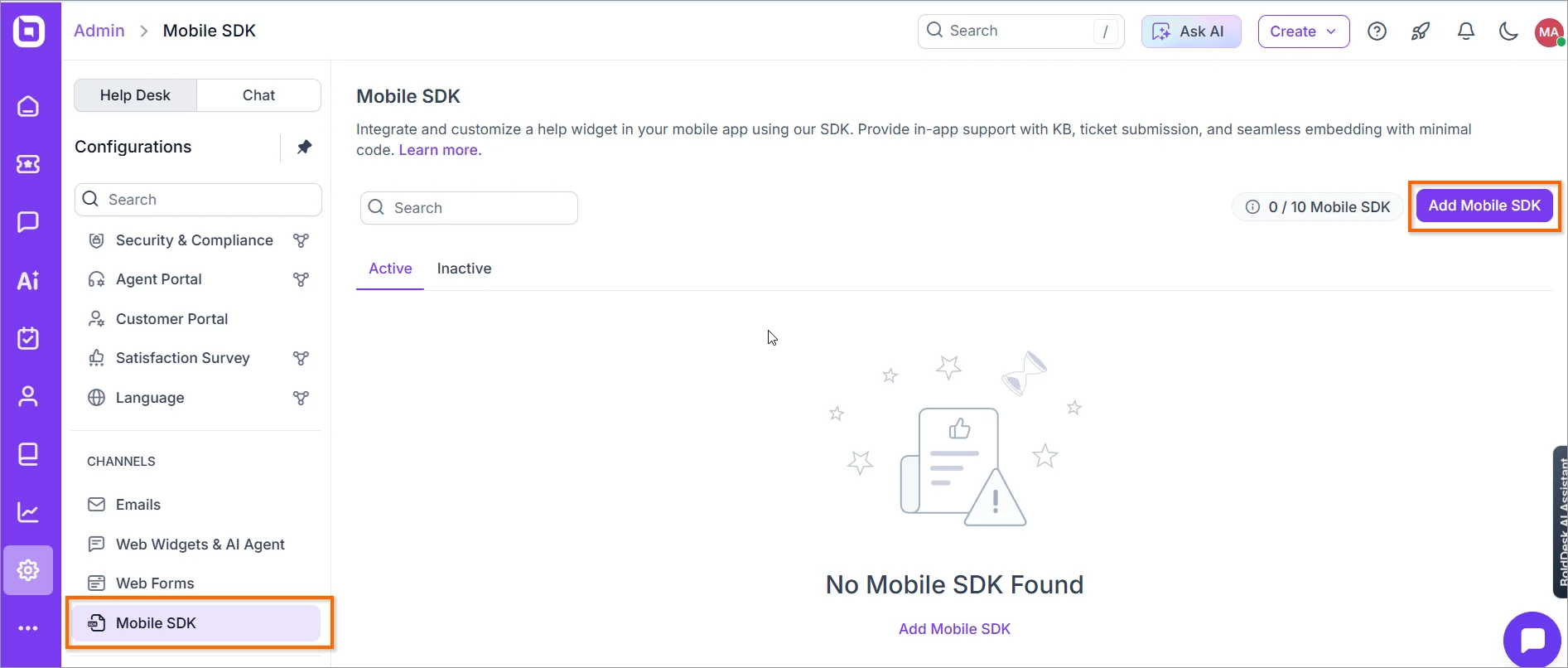Switch to the Inactive tab
Viewport: 1568px width, 668px height.
click(x=464, y=268)
